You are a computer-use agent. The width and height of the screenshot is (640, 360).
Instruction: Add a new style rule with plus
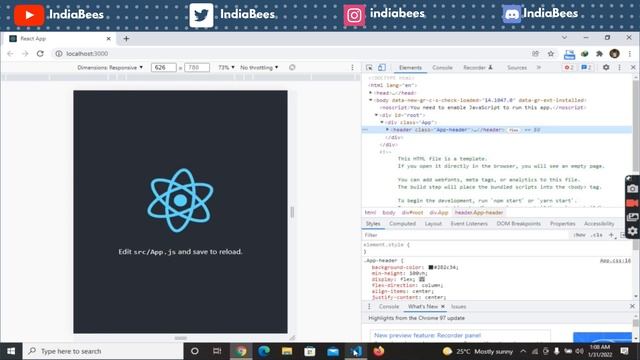click(611, 235)
